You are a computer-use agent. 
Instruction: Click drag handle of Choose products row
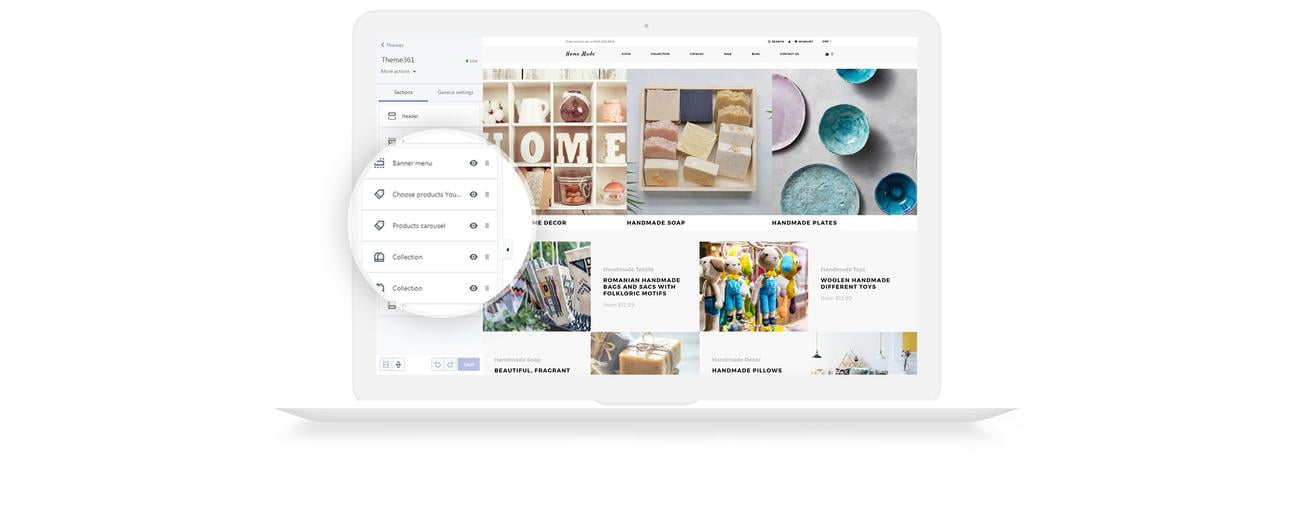pos(487,194)
